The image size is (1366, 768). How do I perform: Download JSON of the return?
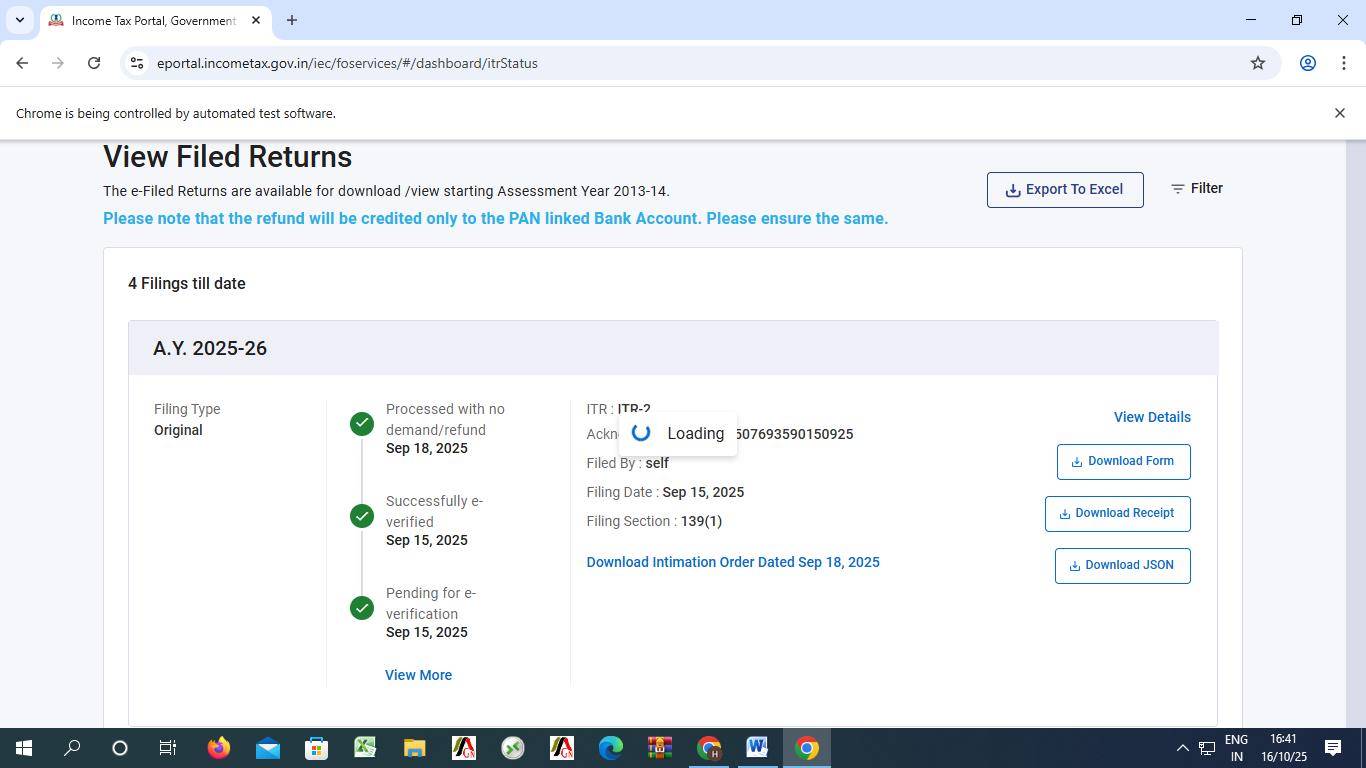(x=1121, y=565)
